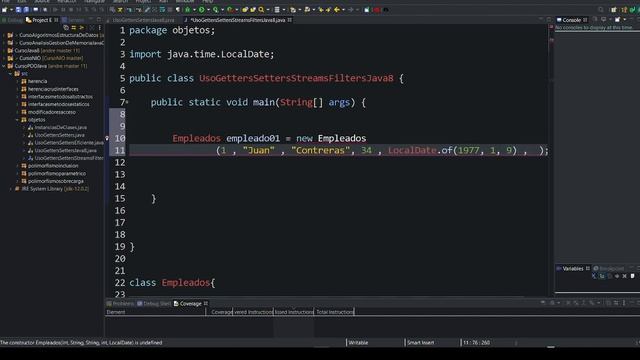Click "Writable" in the status bar
This screenshot has width=640, height=360.
click(x=358, y=343)
